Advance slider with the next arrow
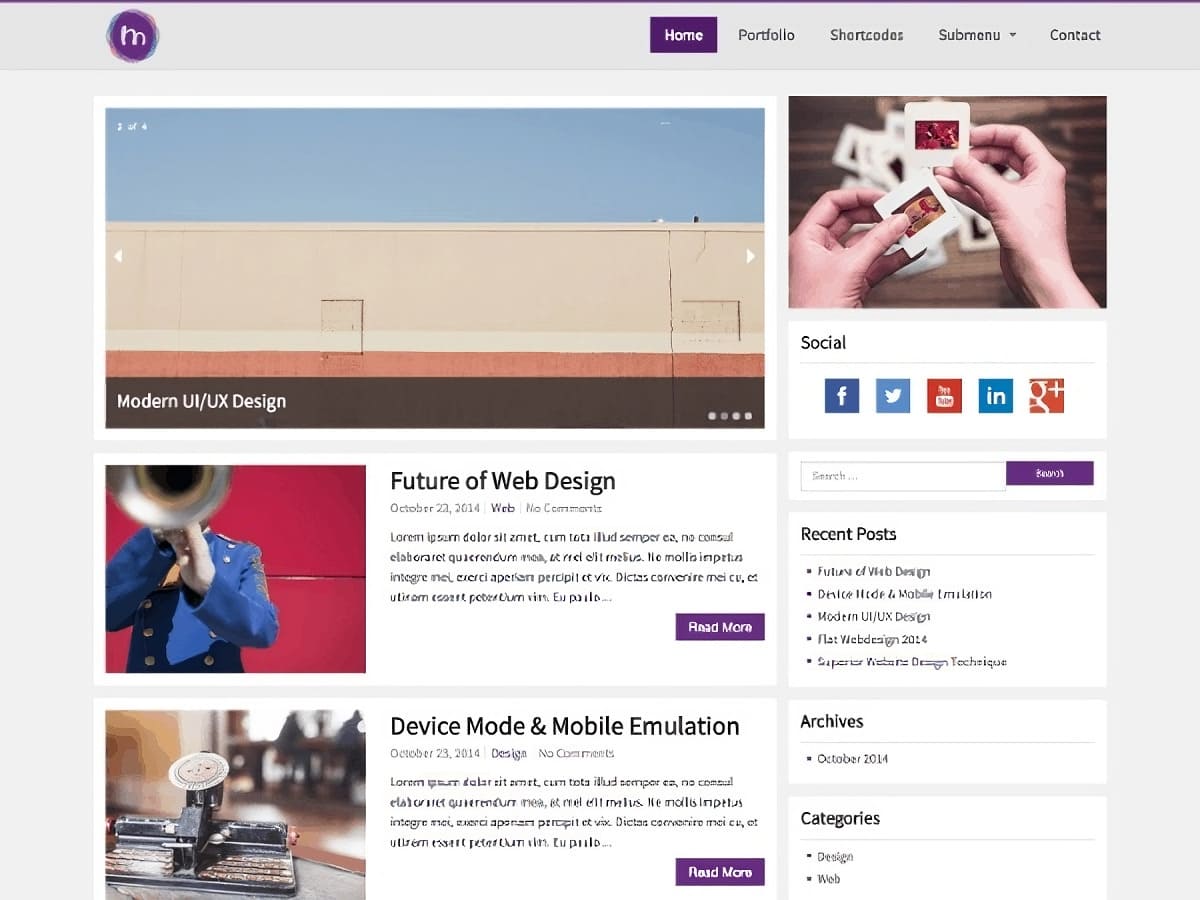 [751, 256]
